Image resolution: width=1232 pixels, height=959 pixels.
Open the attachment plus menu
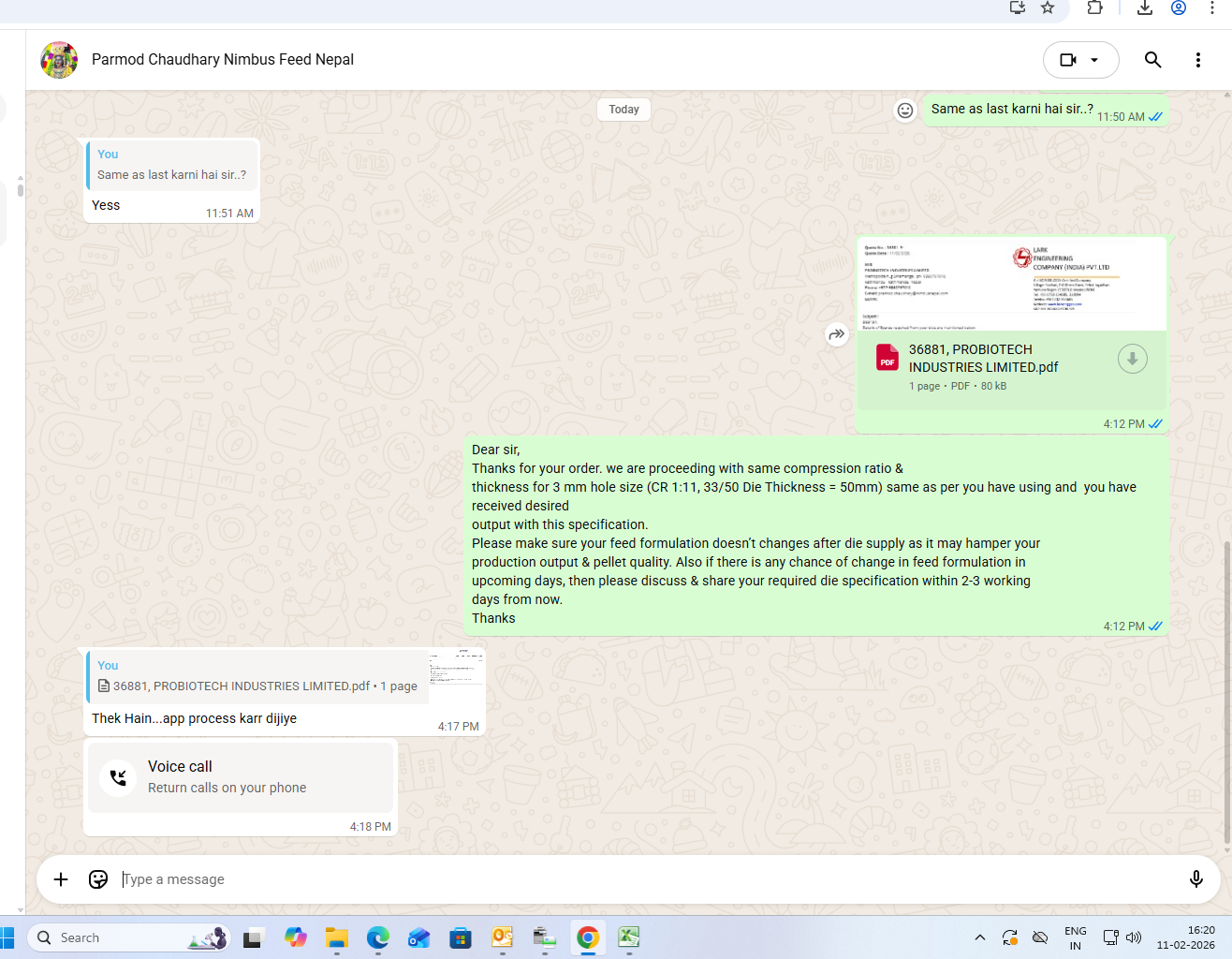[61, 879]
